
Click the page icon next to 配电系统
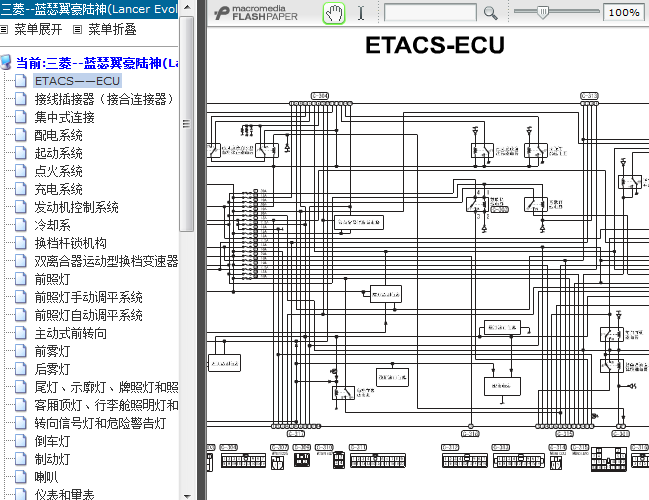[x=21, y=135]
